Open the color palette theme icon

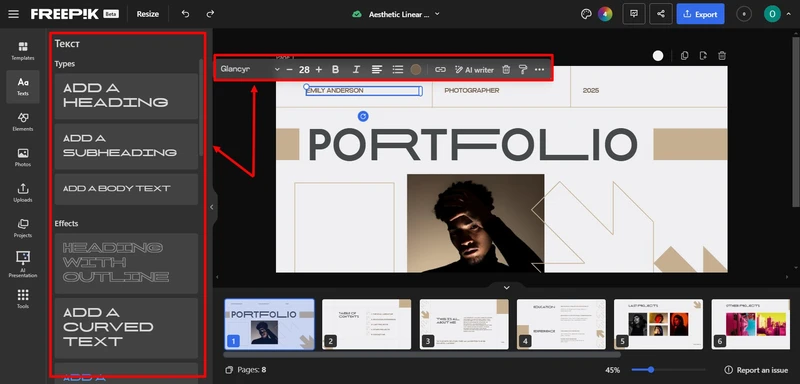coord(586,14)
